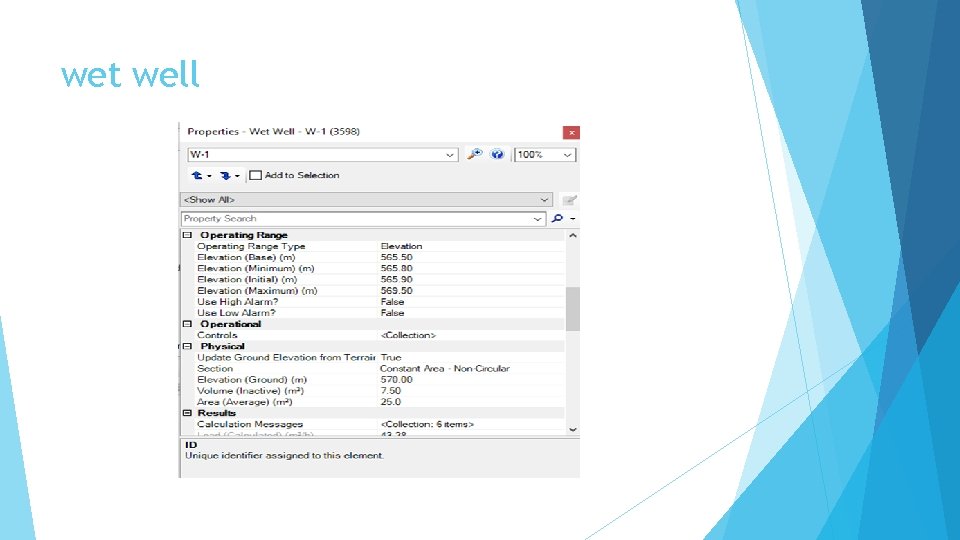Open the 100% zoom dropdown
The image size is (960, 540).
568,155
